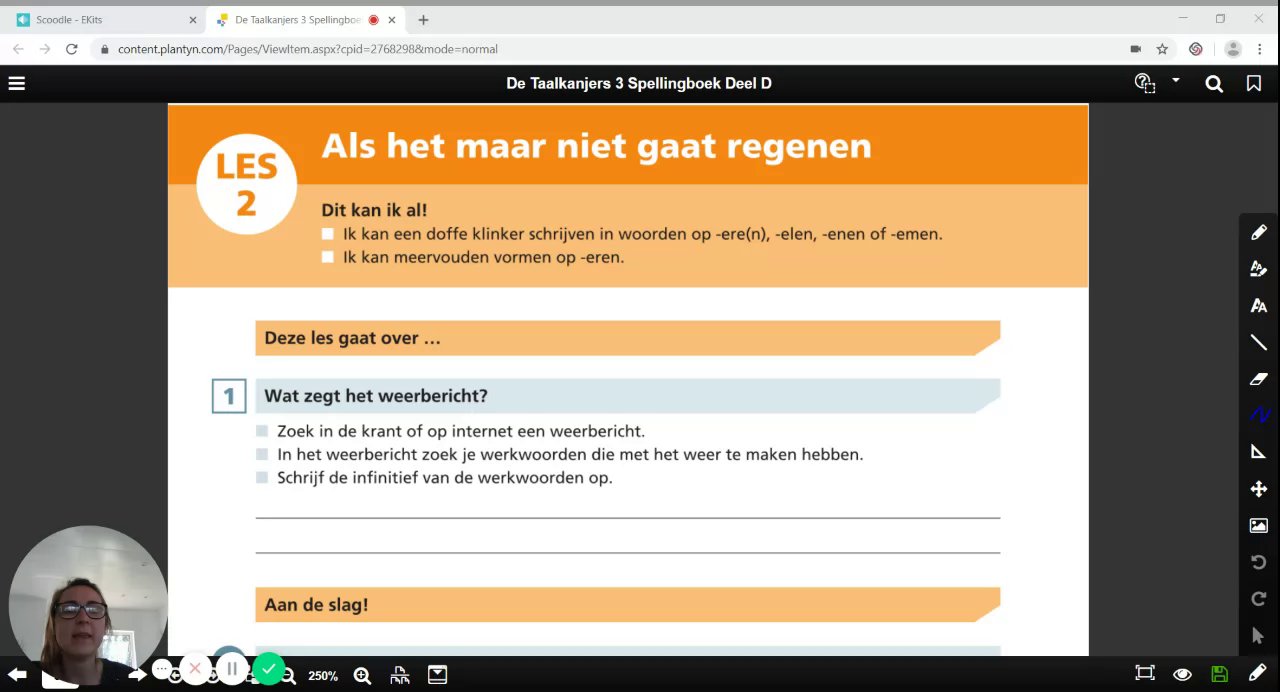
Task: Toggle the eye visibility icon
Action: [x=1182, y=674]
